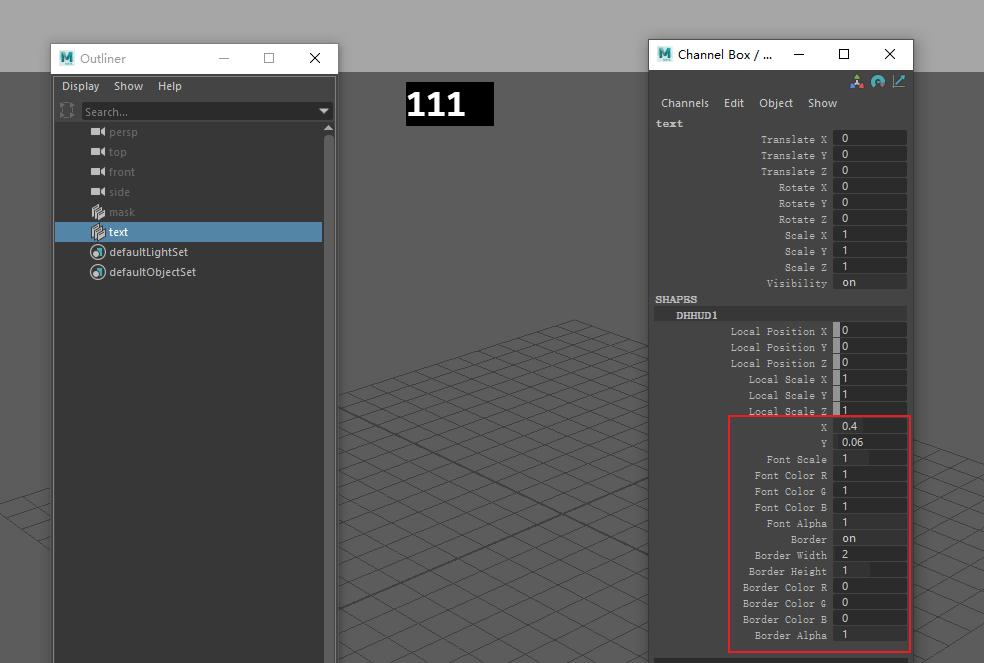The image size is (984, 663).
Task: Click the Maya logo in Outliner title bar
Action: pos(67,58)
